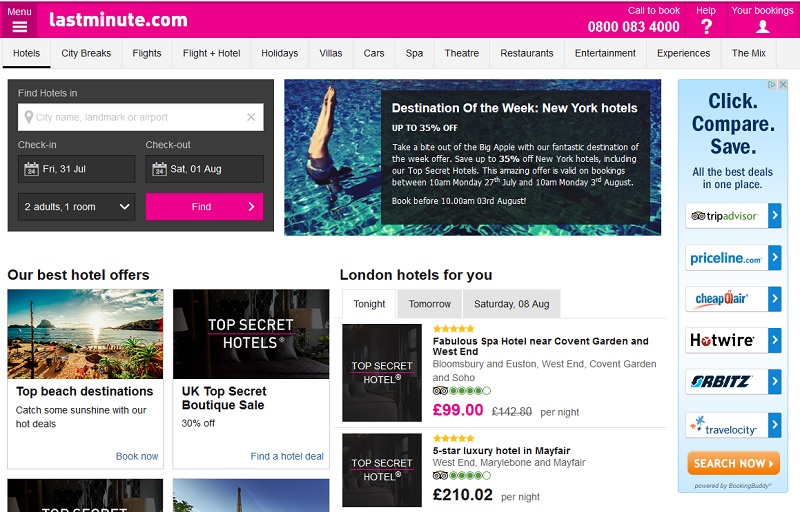
Task: Go to City Breaks tab
Action: [86, 54]
